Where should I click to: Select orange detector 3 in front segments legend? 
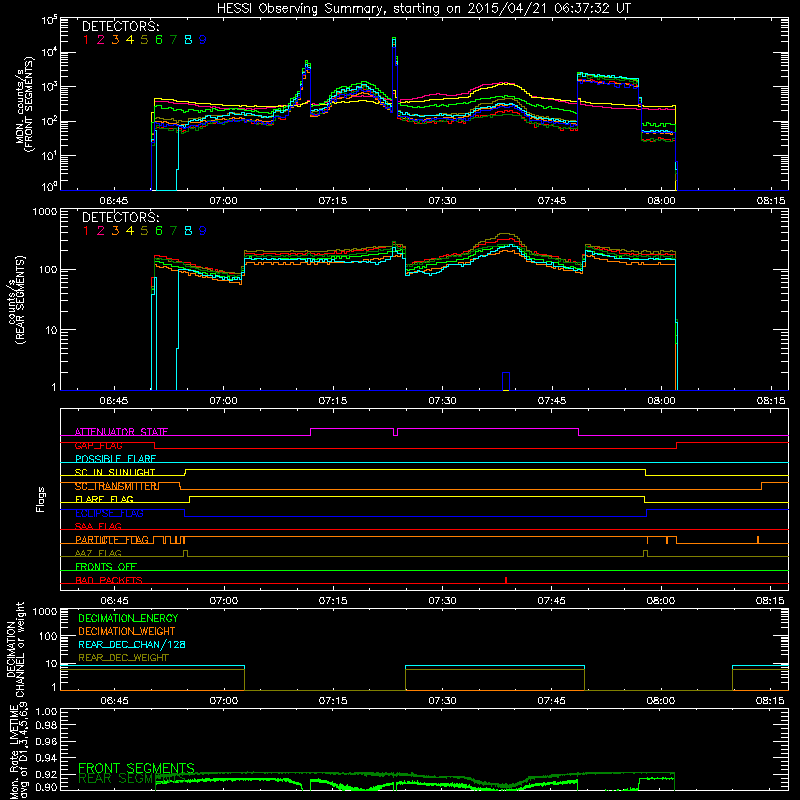115,40
